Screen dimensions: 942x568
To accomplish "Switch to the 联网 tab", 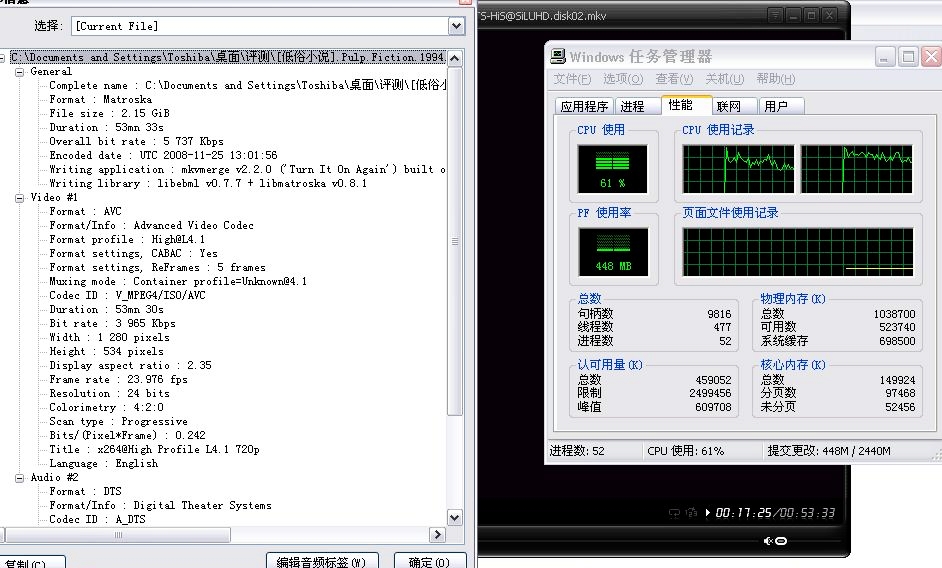I will 734,106.
